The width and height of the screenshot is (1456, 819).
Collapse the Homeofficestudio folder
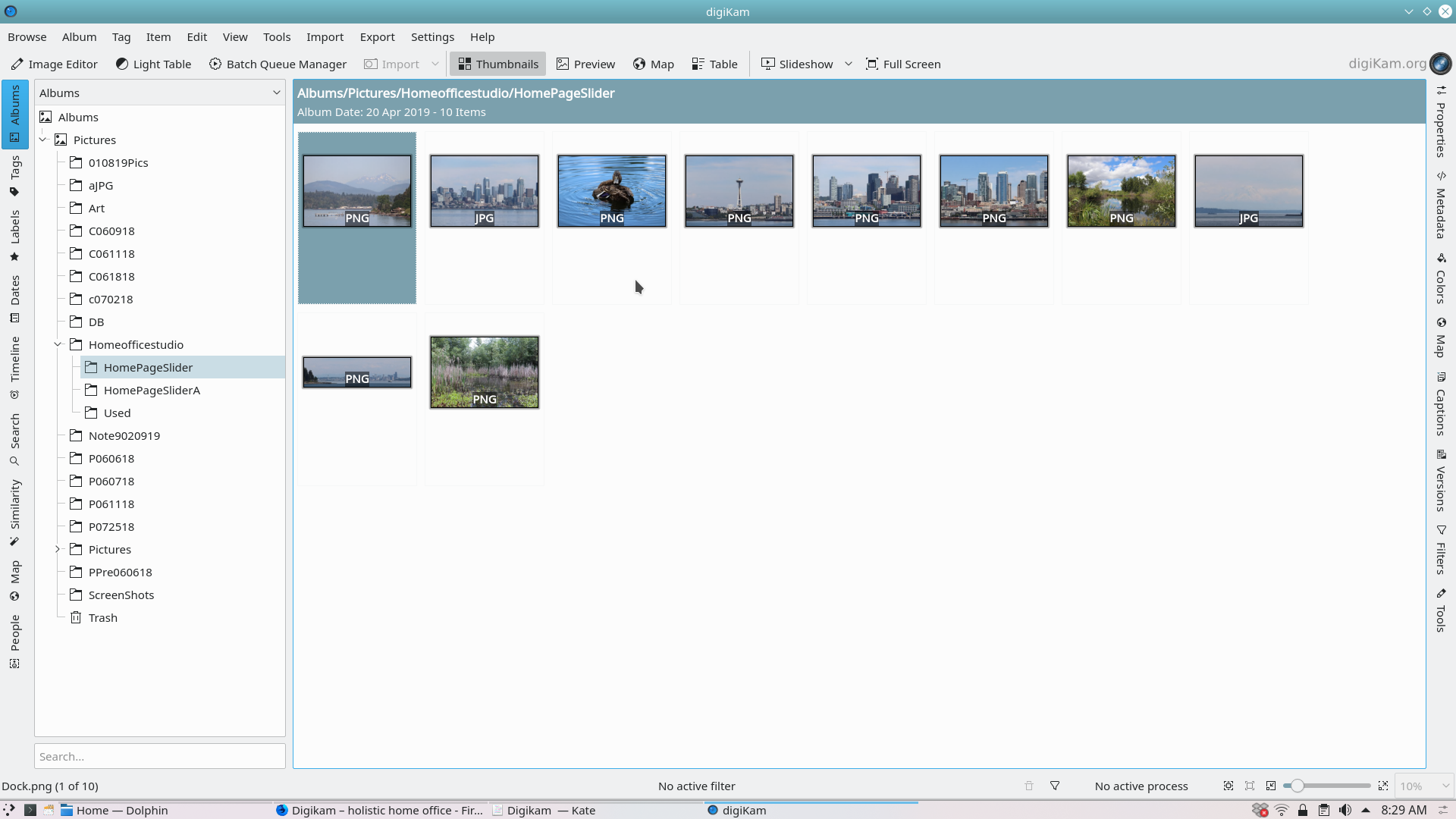click(x=58, y=344)
